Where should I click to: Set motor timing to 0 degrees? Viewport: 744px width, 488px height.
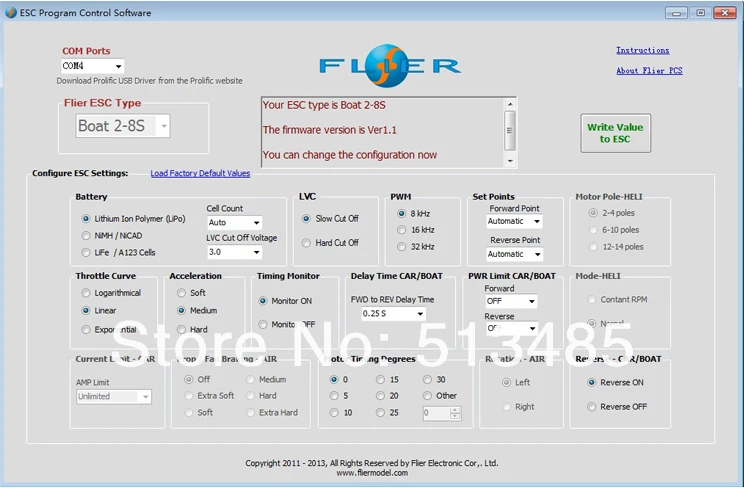coord(339,379)
